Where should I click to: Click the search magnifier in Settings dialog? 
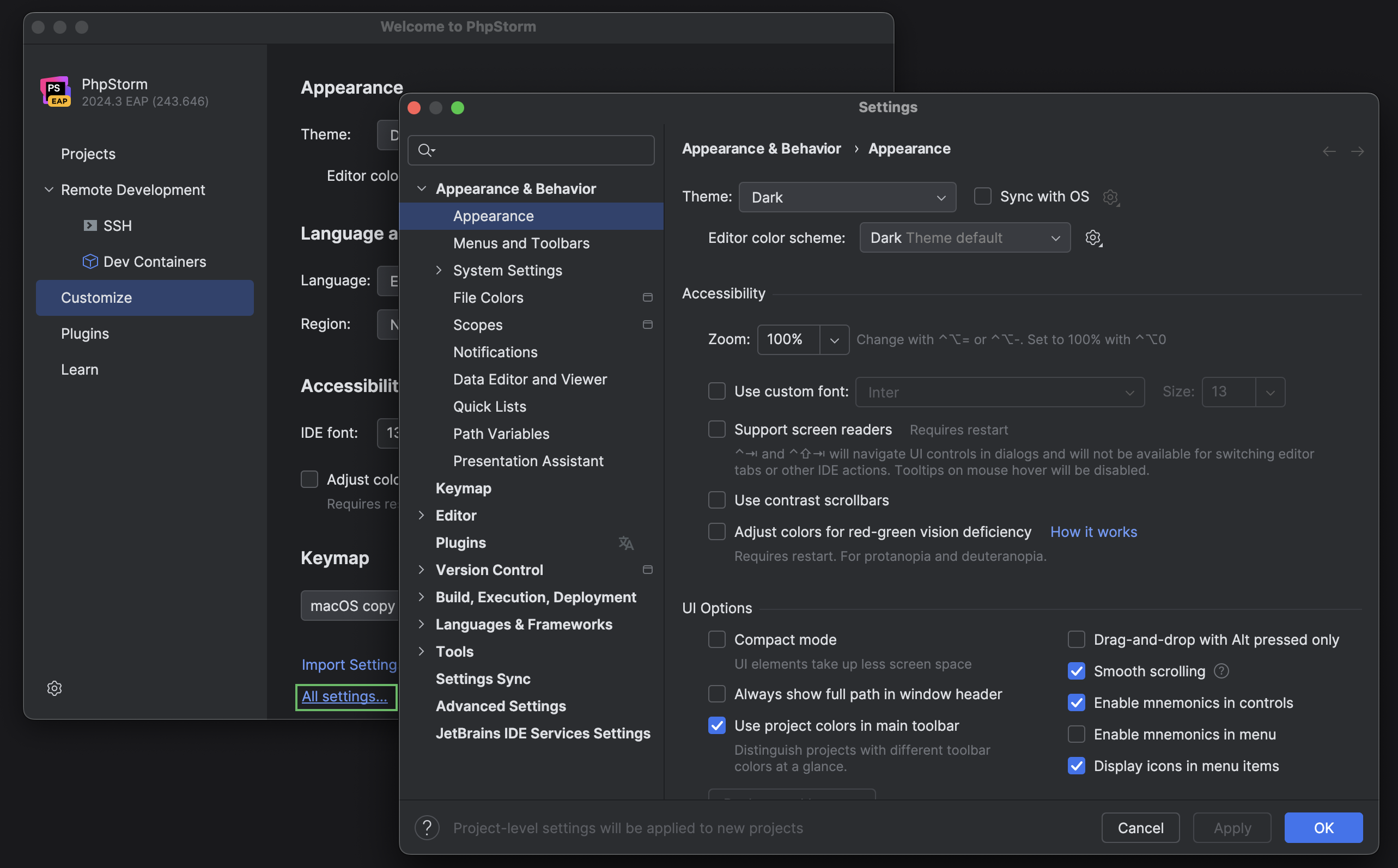pos(425,150)
